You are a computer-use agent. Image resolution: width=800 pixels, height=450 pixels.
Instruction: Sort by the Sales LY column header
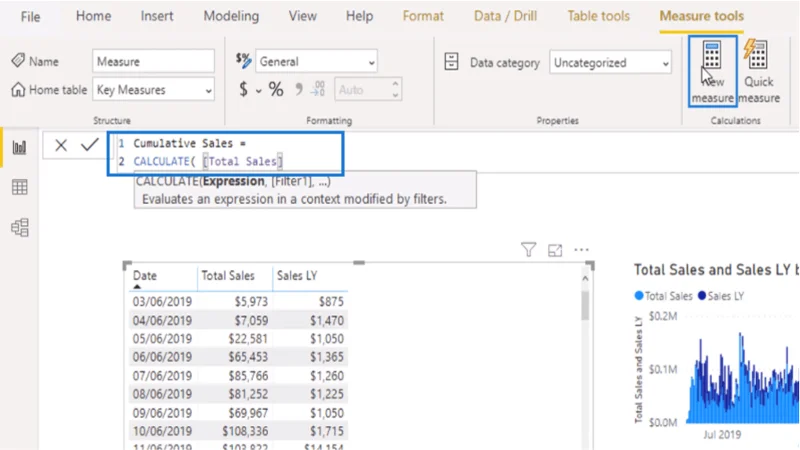pos(297,276)
